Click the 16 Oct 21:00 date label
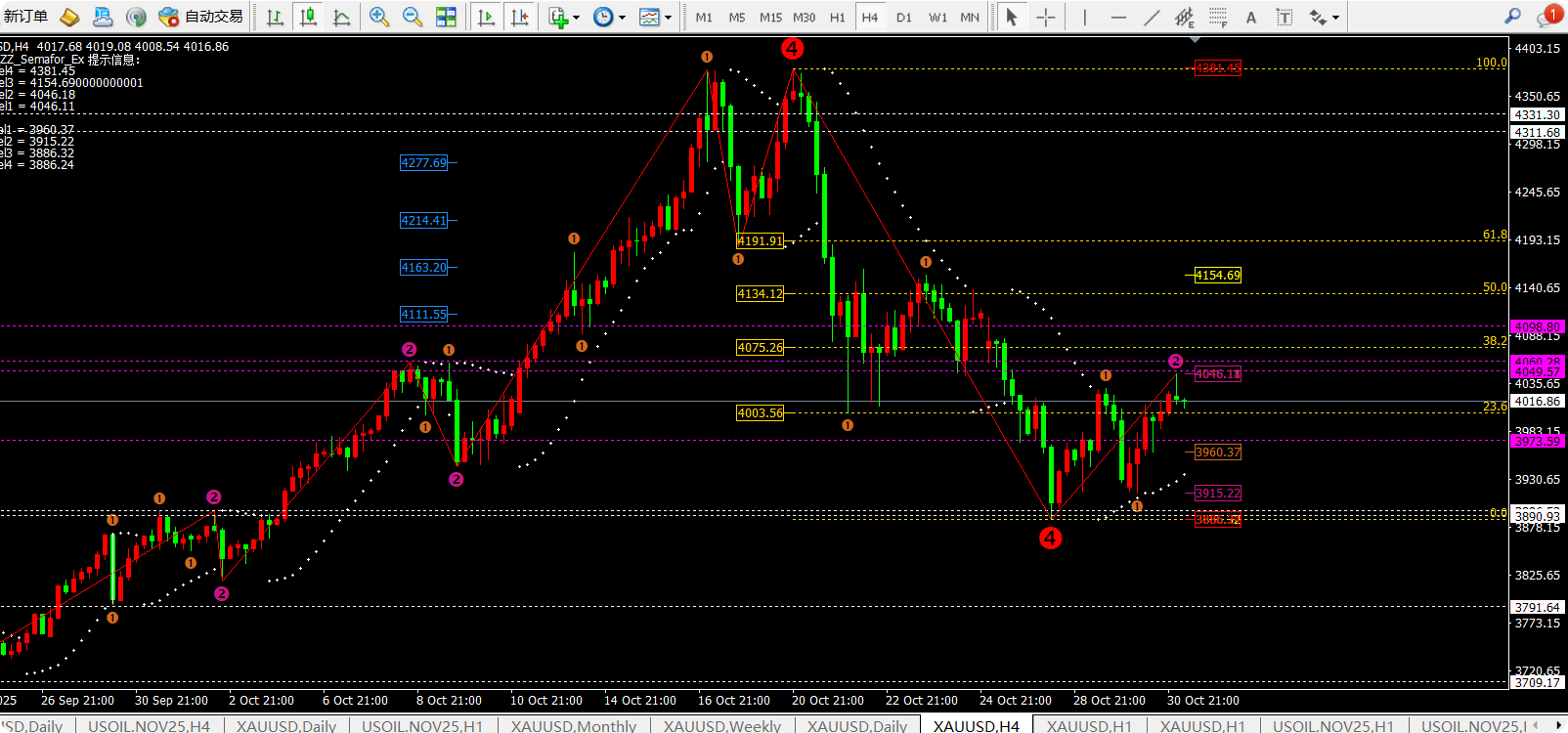Image resolution: width=1568 pixels, height=733 pixels. (734, 701)
